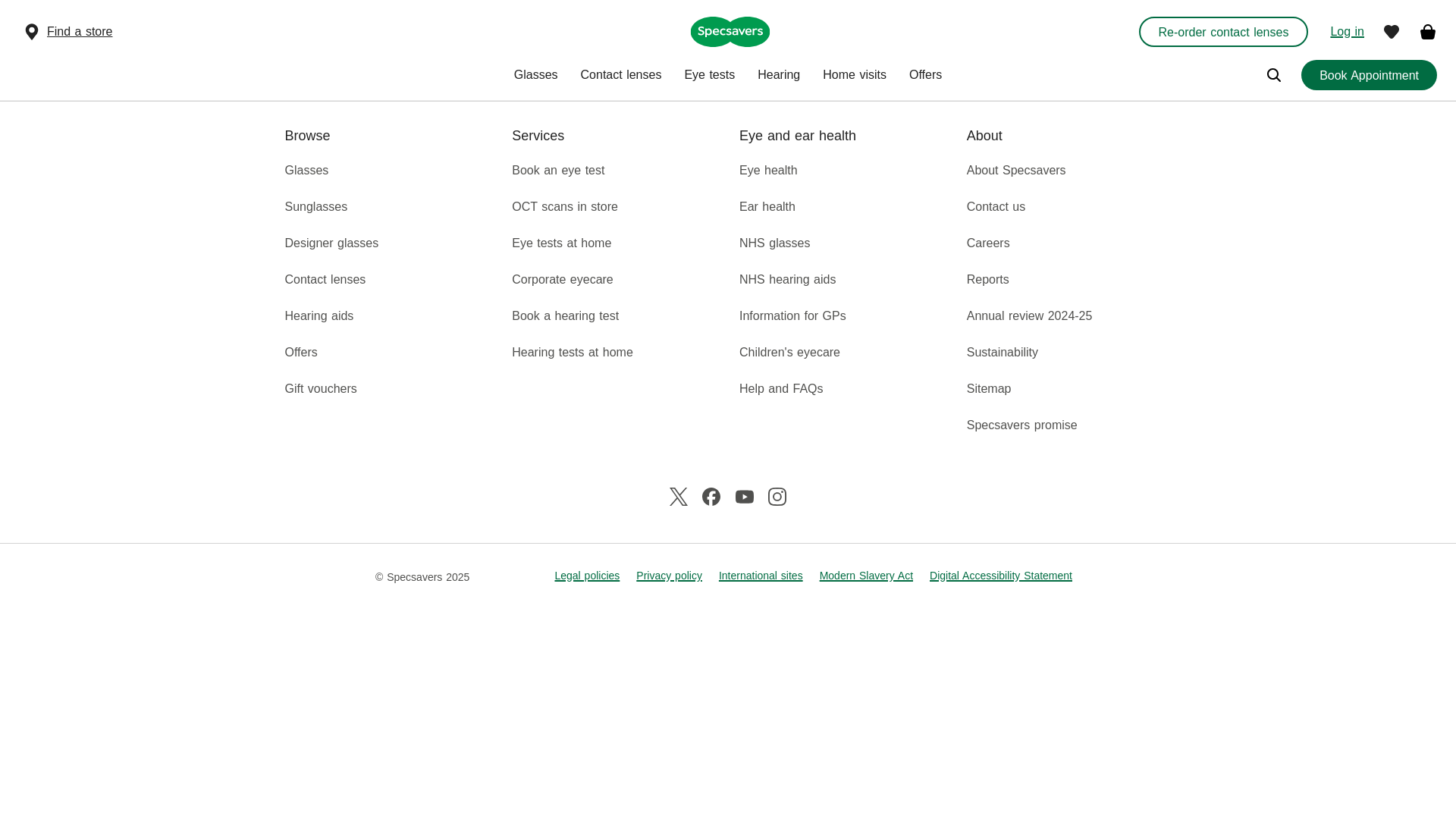This screenshot has height=819, width=1456.
Task: Click Re-order contact lenses button
Action: pyautogui.click(x=1222, y=32)
